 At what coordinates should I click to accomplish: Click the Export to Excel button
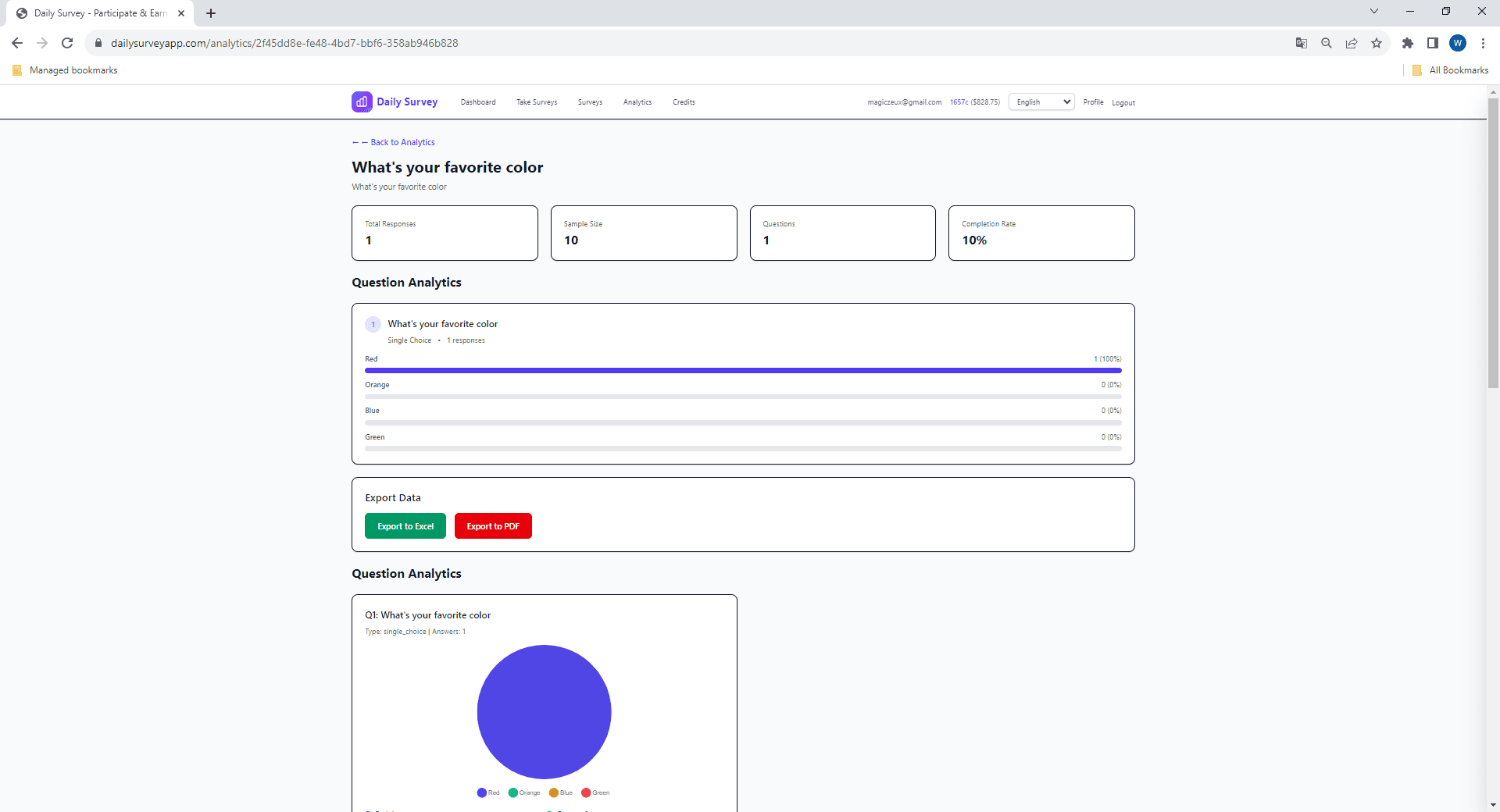click(405, 525)
